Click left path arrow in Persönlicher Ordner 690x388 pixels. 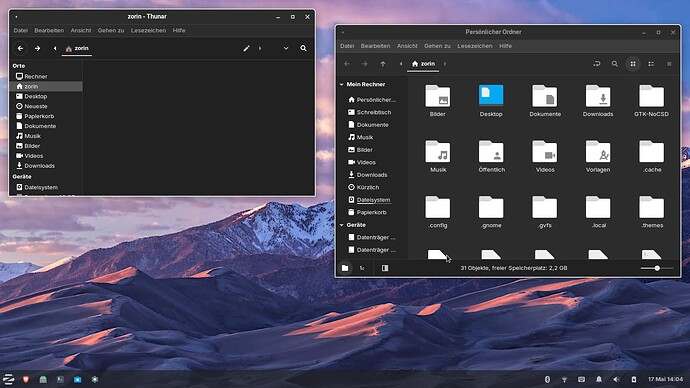tap(401, 64)
